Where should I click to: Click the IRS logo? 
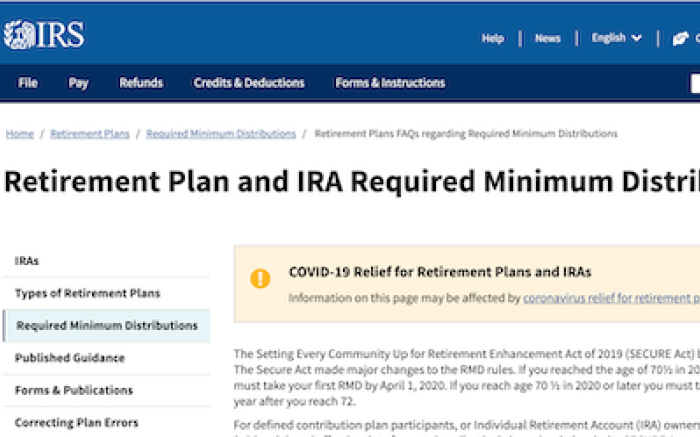(x=44, y=34)
